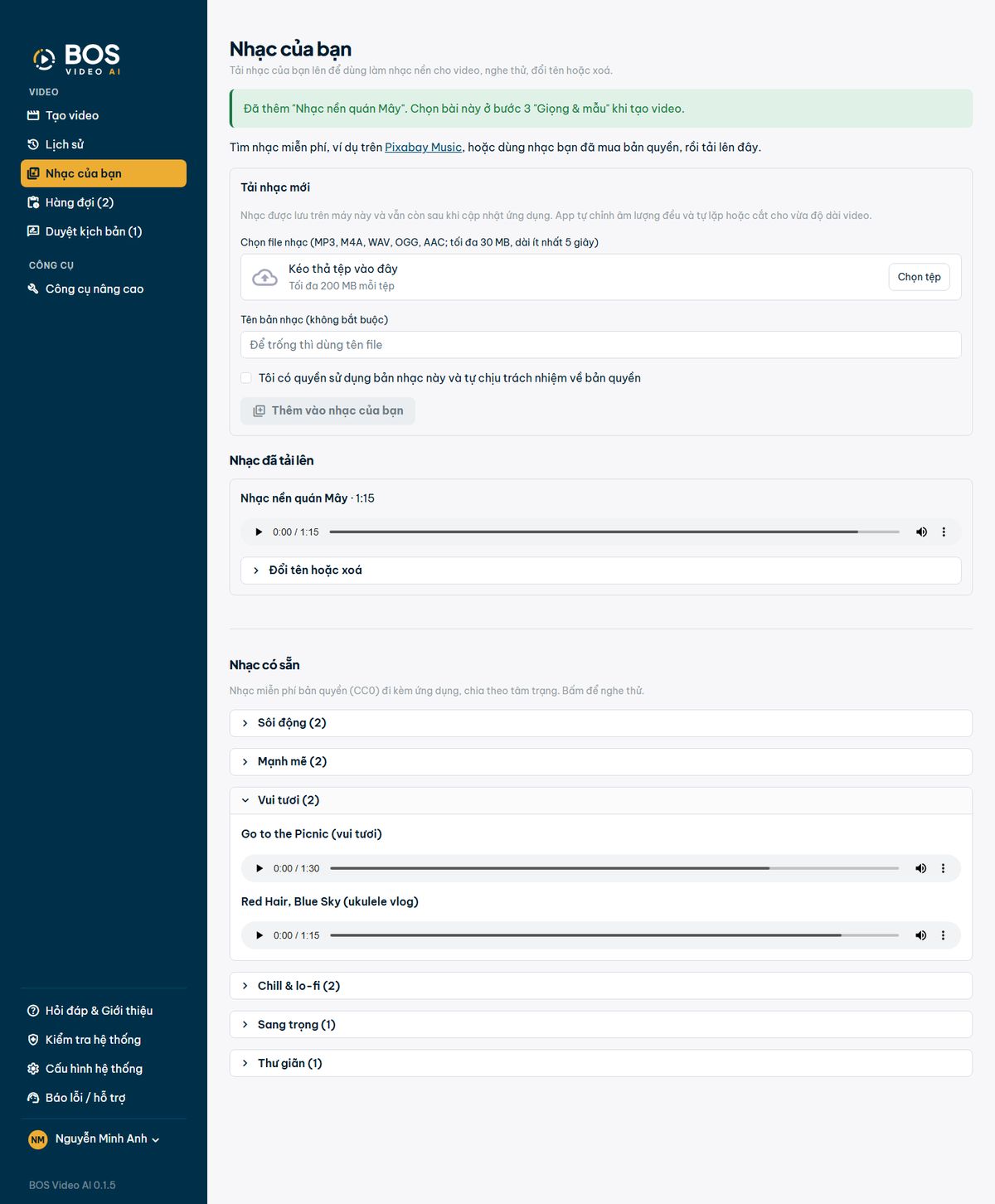Image resolution: width=995 pixels, height=1204 pixels.
Task: Mute the Red Hair, Blue Sky player
Action: pos(920,935)
